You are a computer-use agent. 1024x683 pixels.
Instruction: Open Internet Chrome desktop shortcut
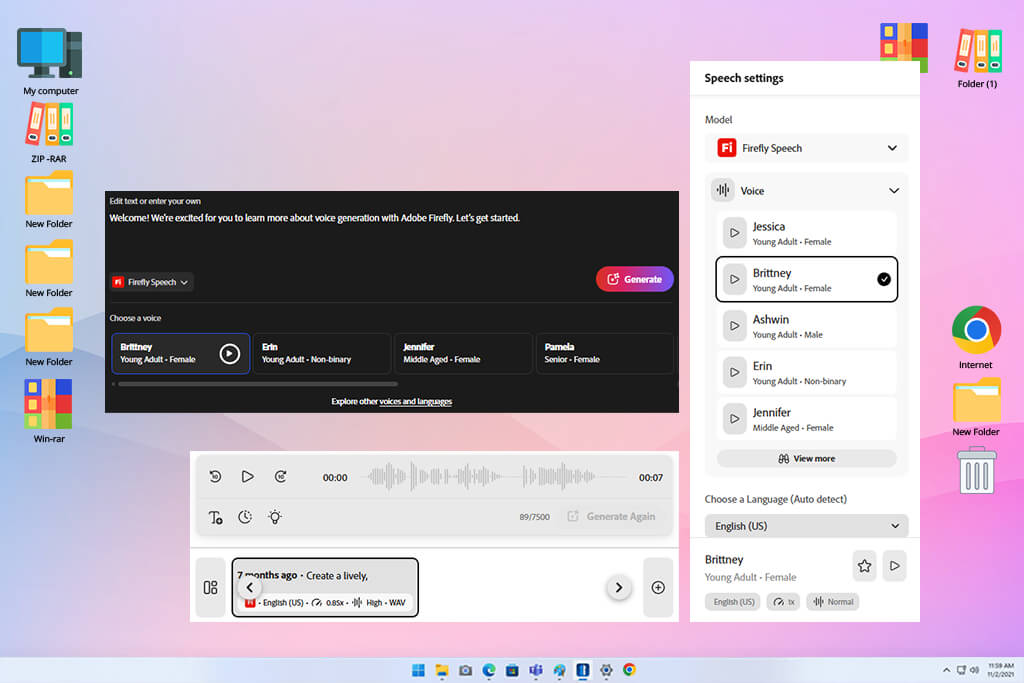coord(976,337)
